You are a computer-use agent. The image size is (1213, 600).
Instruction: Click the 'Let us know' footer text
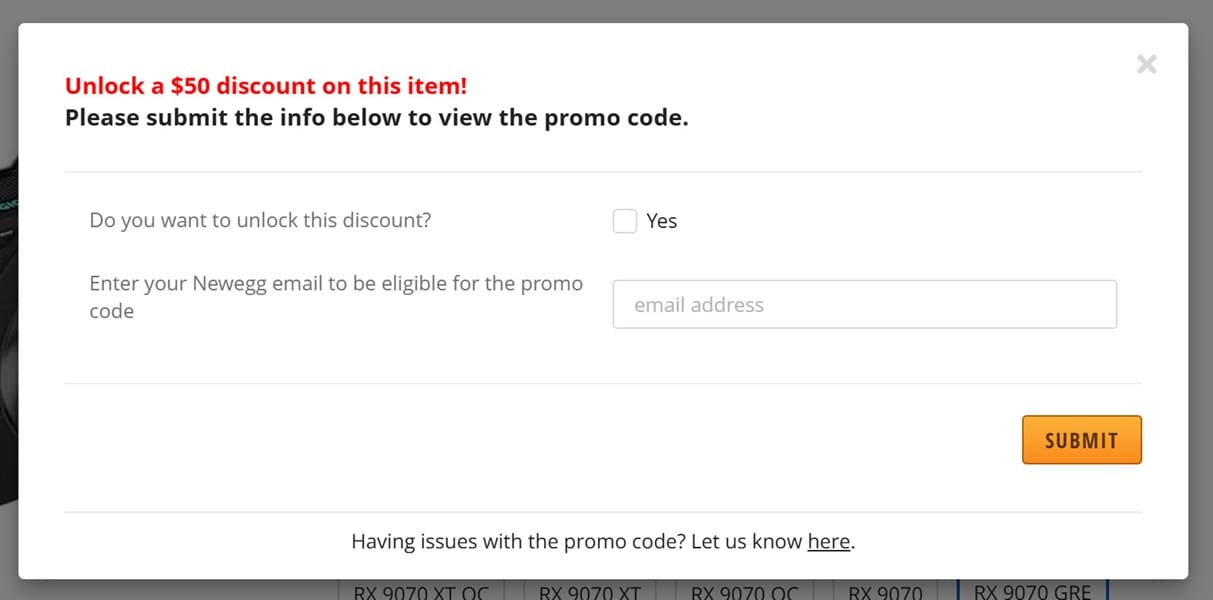point(746,542)
